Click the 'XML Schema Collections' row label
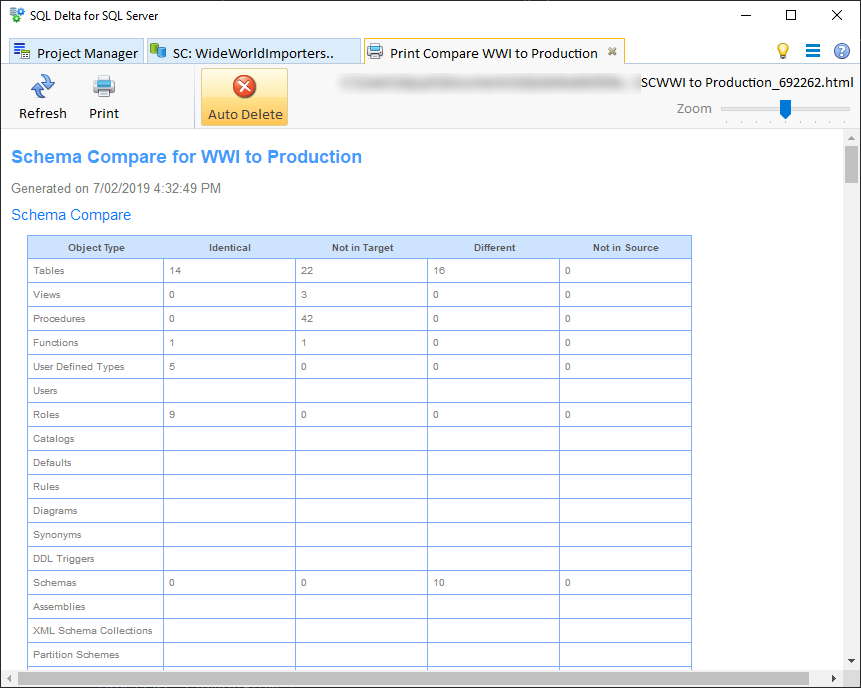Viewport: 861px width, 688px height. pos(92,631)
